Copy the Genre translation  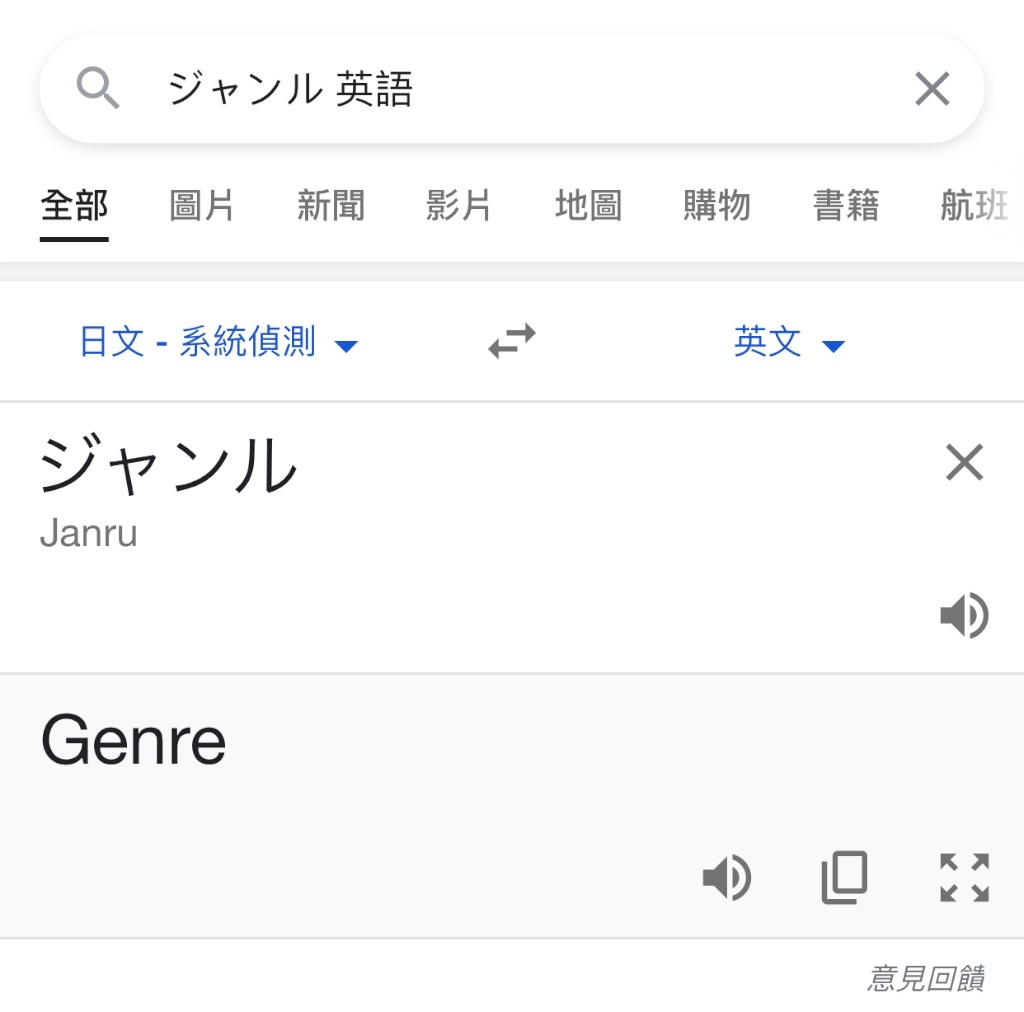tap(844, 878)
